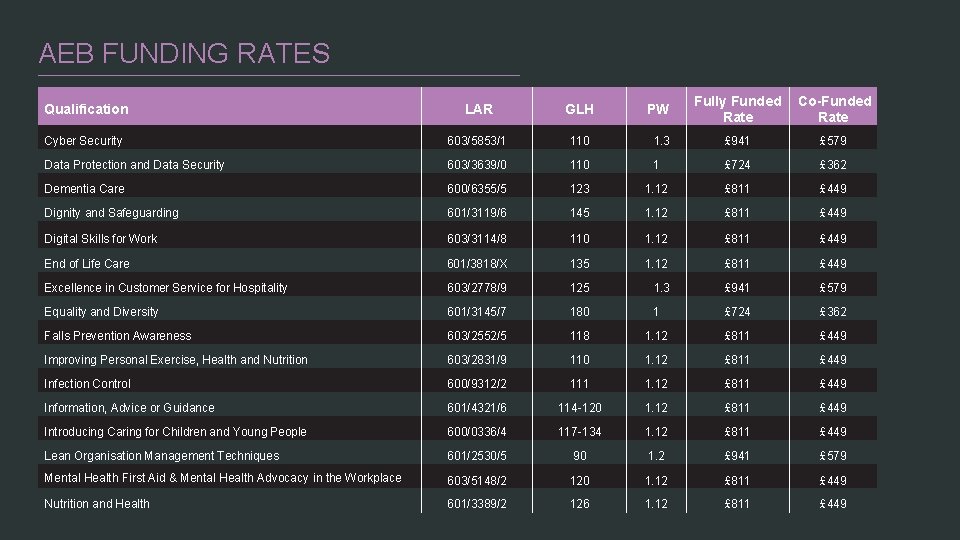This screenshot has height=540, width=960.
Task: Select the Infection Control row label
Action: [88, 384]
